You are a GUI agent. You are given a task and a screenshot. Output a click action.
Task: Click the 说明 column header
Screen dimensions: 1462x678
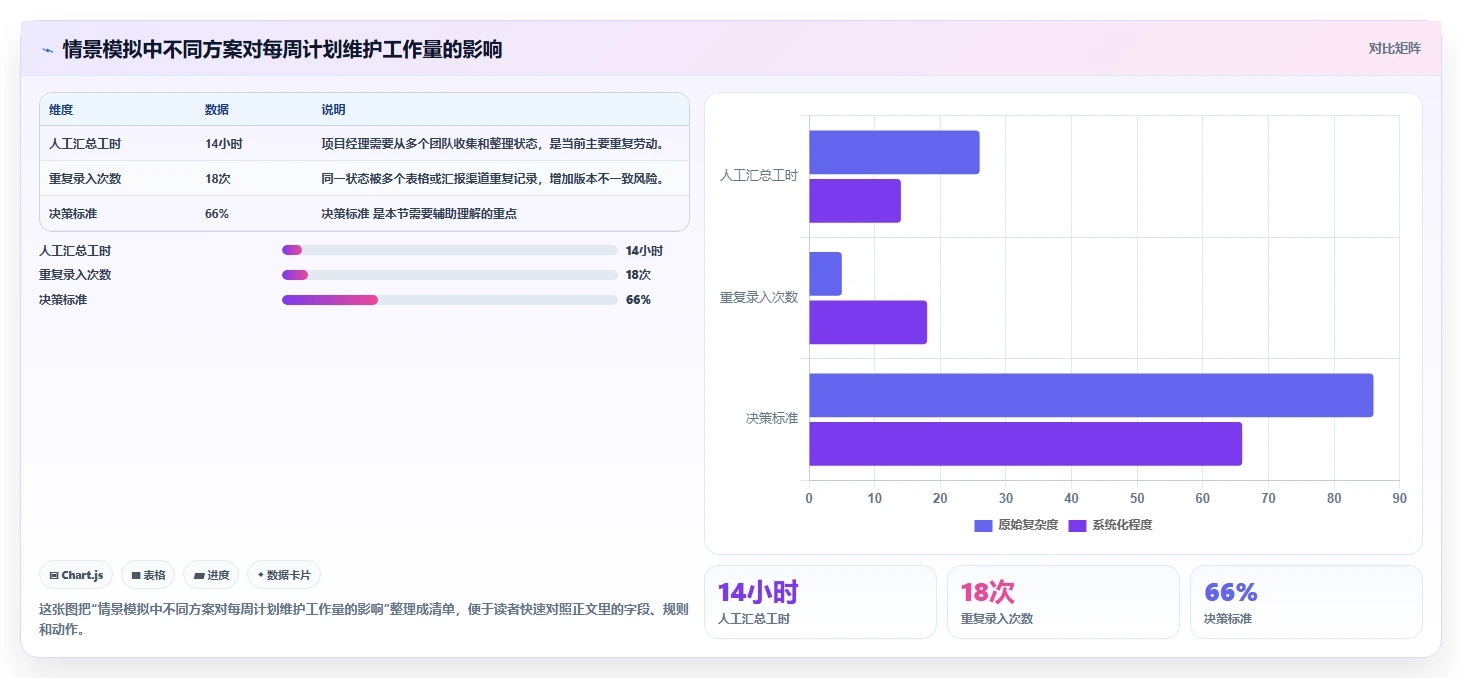click(x=333, y=110)
